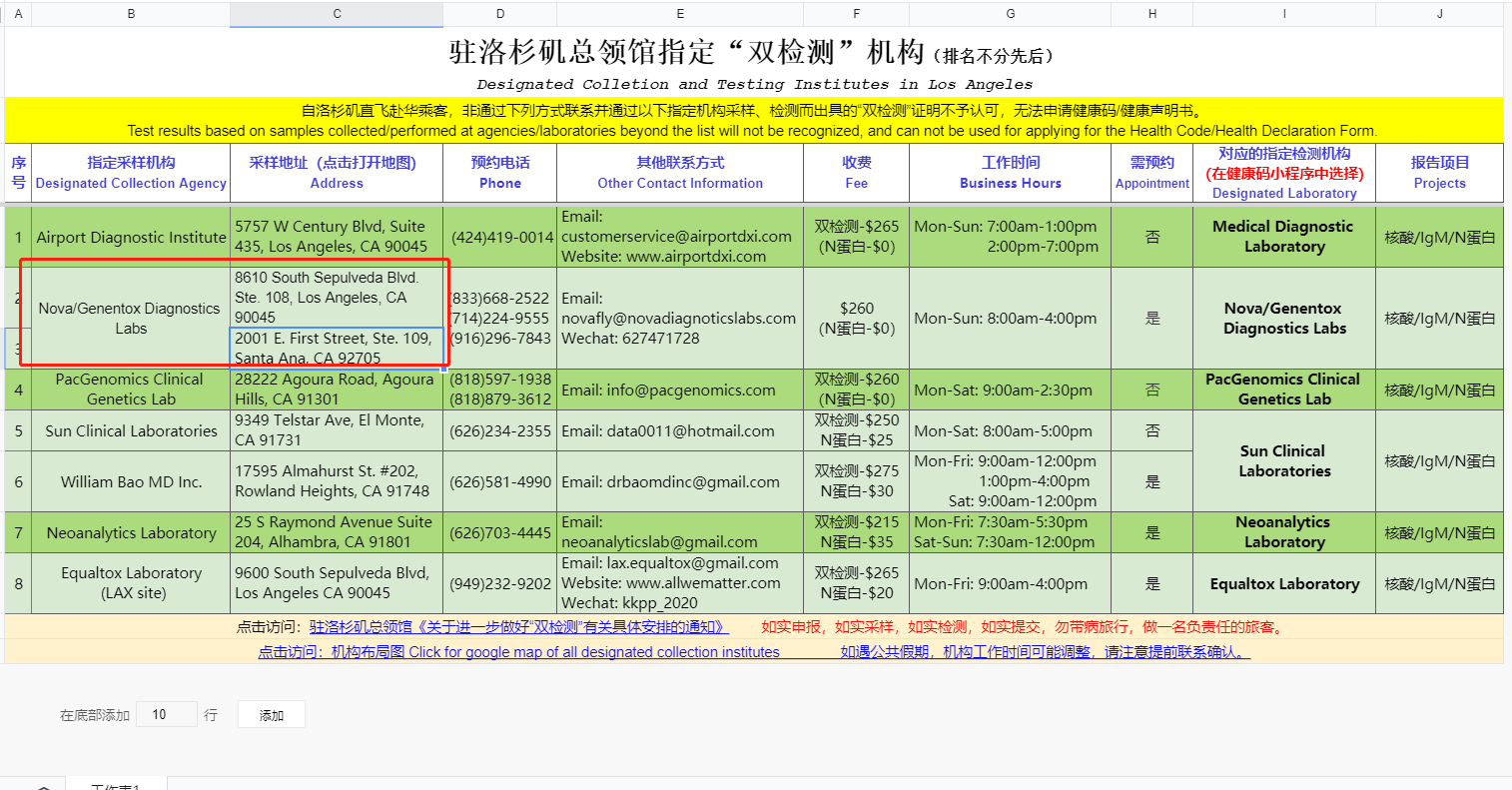1512x790 pixels.
Task: Select Neoanalytics Laboratory agency cell
Action: (131, 532)
